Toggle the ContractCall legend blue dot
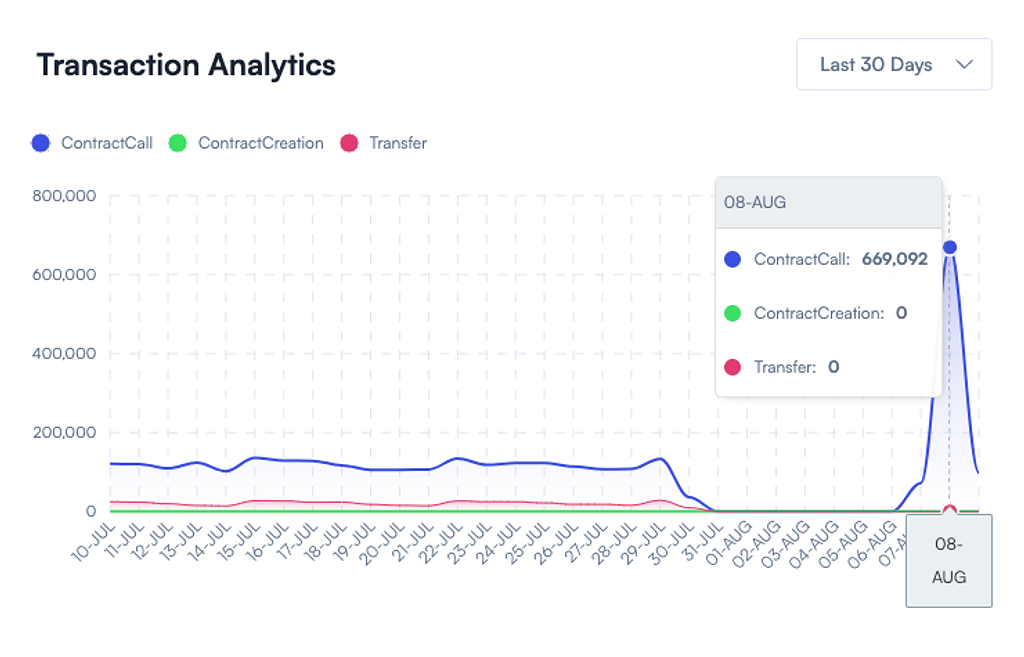Screen dimensions: 1024x657 tap(41, 143)
